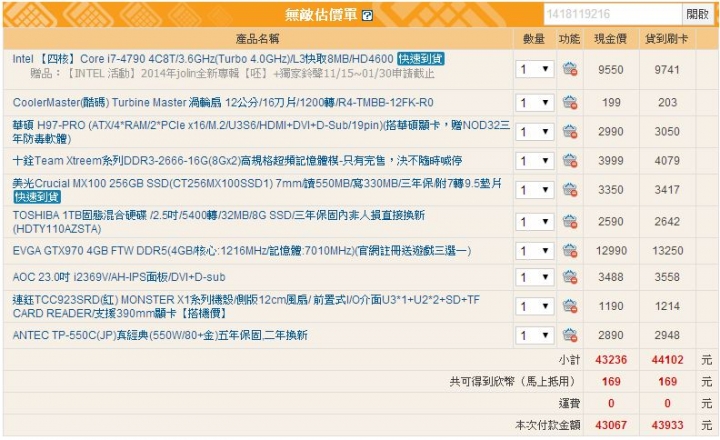The image size is (720, 440).
Task: Click cash price 2890 for ANTEC power supply
Action: click(x=611, y=335)
